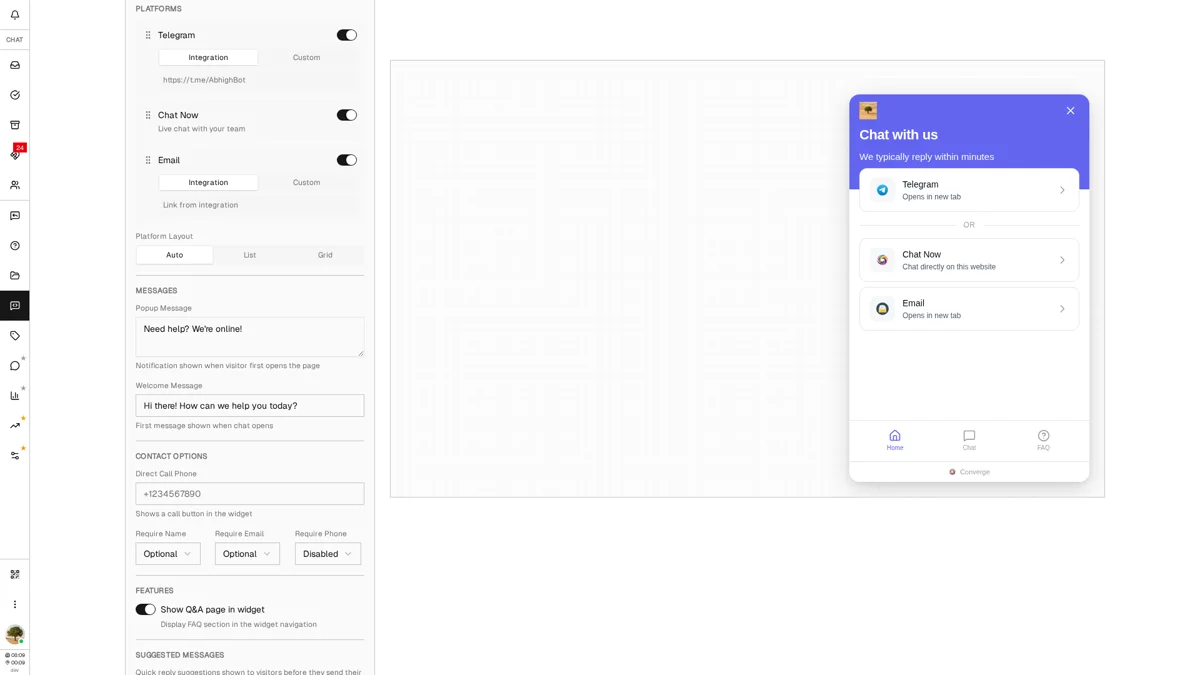
Task: Select the chat widget builder icon
Action: (14, 305)
